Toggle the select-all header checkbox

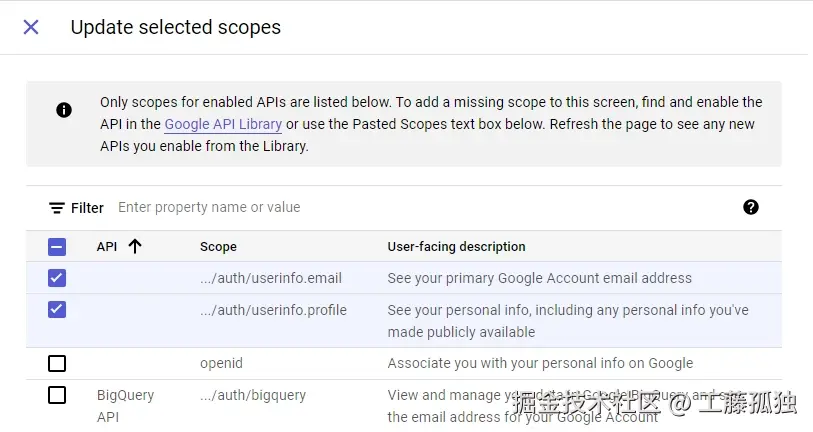pos(57,246)
